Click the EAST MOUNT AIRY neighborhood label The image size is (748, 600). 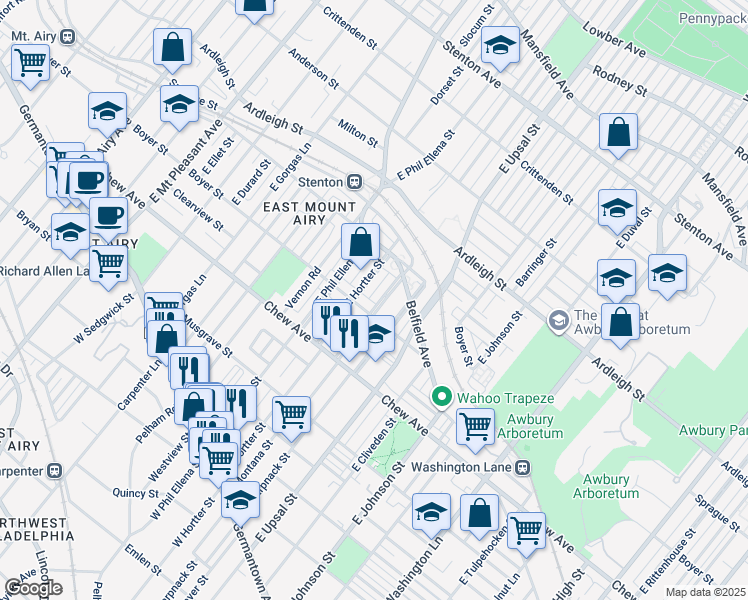pos(310,213)
